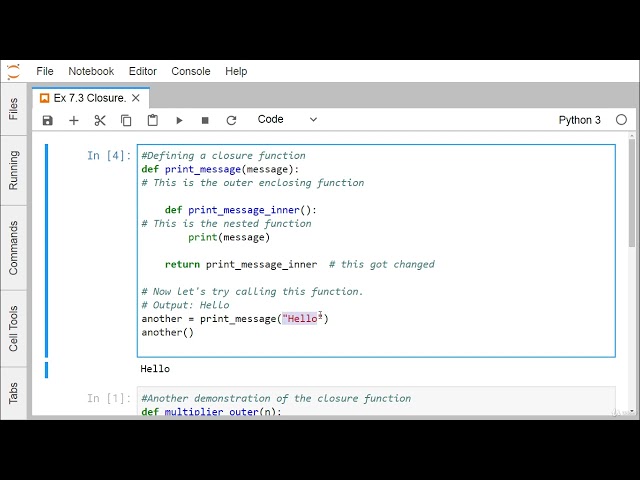This screenshot has height=480, width=640.
Task: Click the blue collapser bar beside Hello output
Action: pyautogui.click(x=47, y=370)
